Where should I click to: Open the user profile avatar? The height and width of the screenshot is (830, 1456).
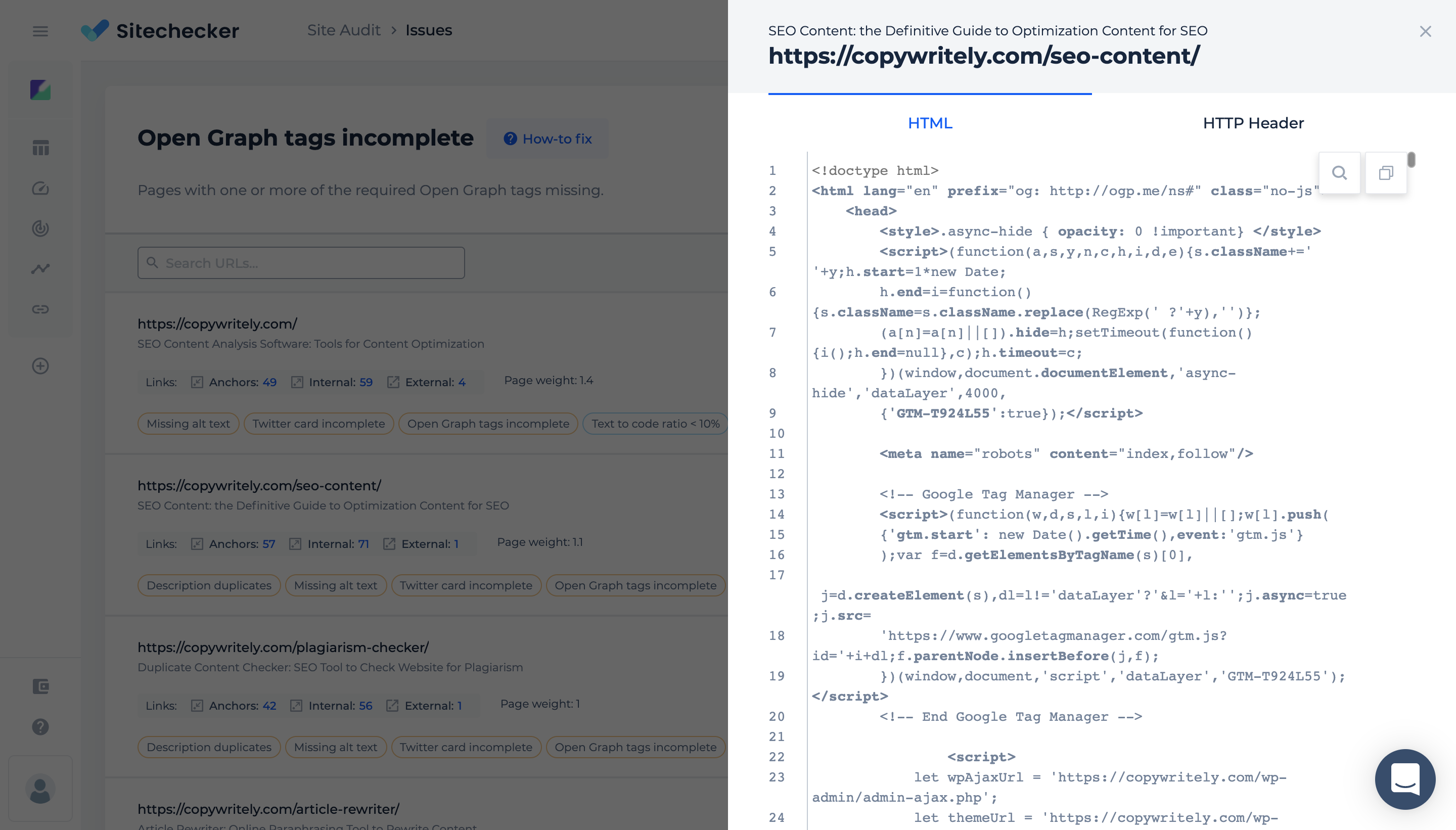pyautogui.click(x=40, y=790)
